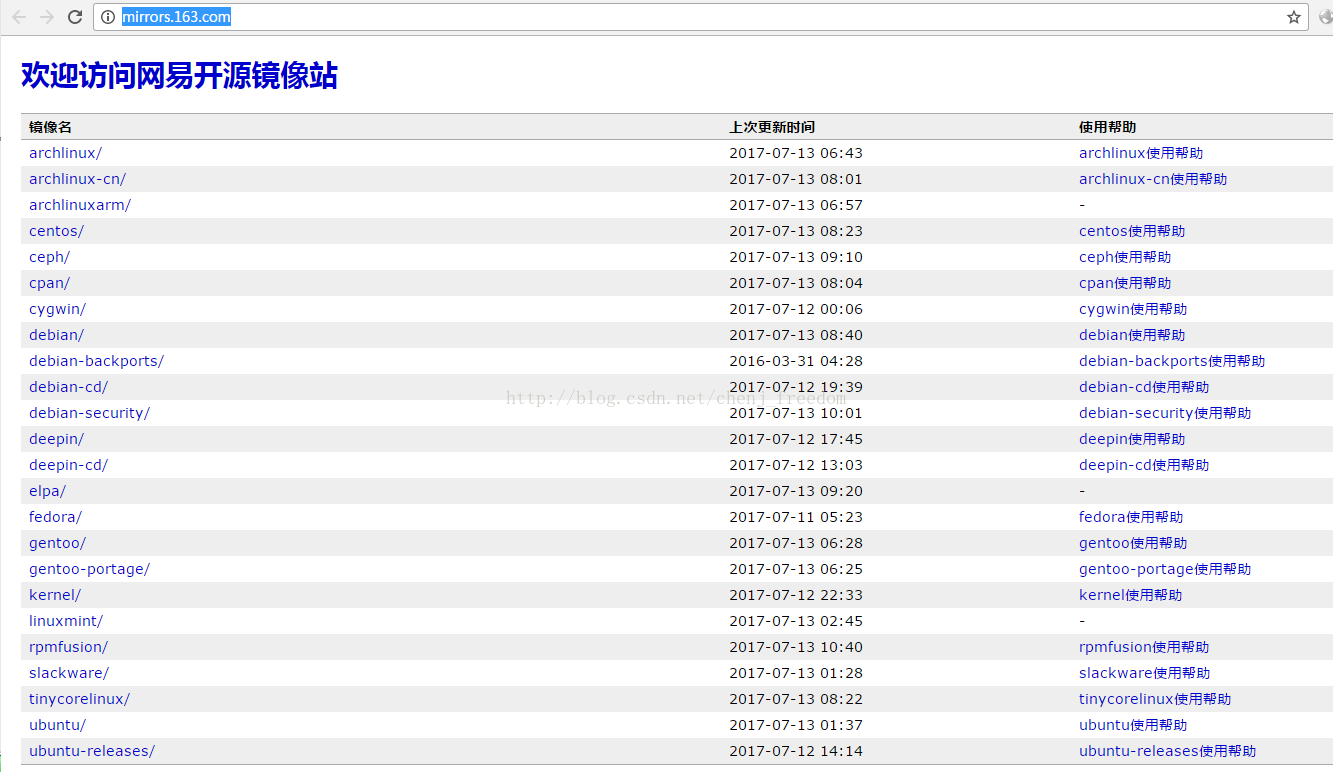This screenshot has width=1333, height=775.
Task: Click timestamp 2017-07-11 05:23
Action: coord(796,517)
